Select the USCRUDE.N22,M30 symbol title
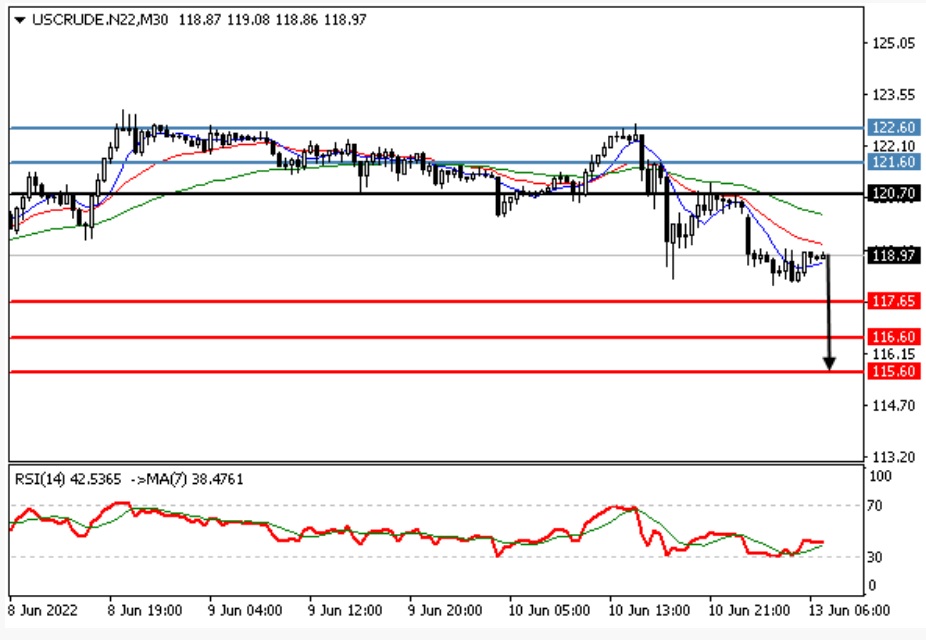926x640 pixels. tap(100, 20)
